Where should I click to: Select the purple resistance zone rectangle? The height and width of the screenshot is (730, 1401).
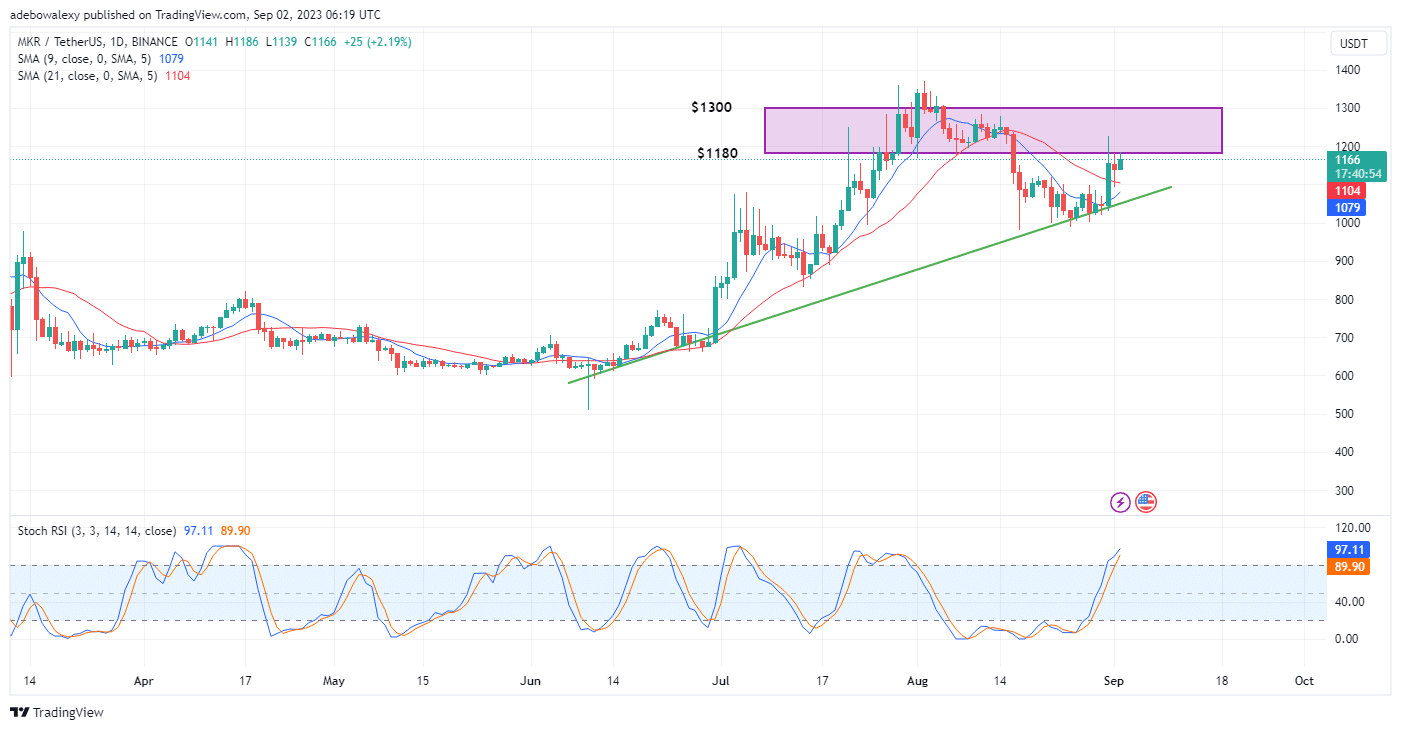[x=993, y=130]
